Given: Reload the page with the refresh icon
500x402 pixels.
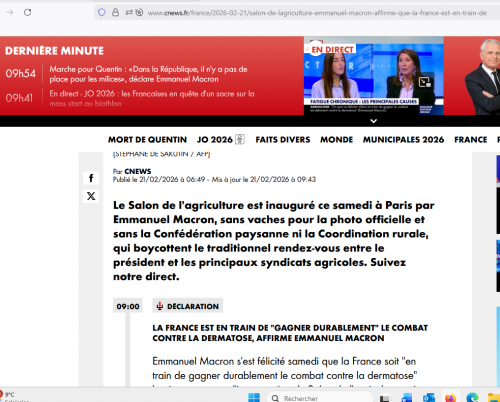Looking at the screenshot, I should click(27, 12).
